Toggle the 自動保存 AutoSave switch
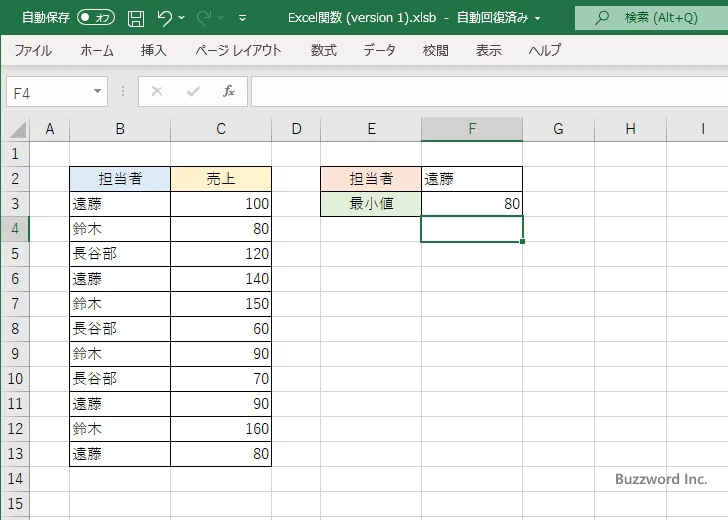 [x=96, y=18]
